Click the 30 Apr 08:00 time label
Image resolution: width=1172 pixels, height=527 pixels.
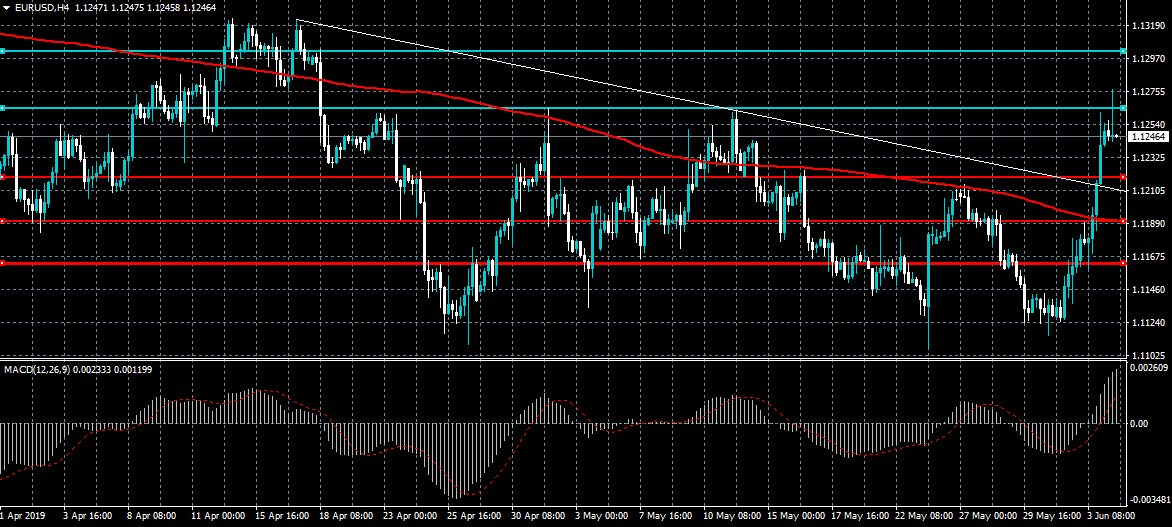pyautogui.click(x=539, y=516)
